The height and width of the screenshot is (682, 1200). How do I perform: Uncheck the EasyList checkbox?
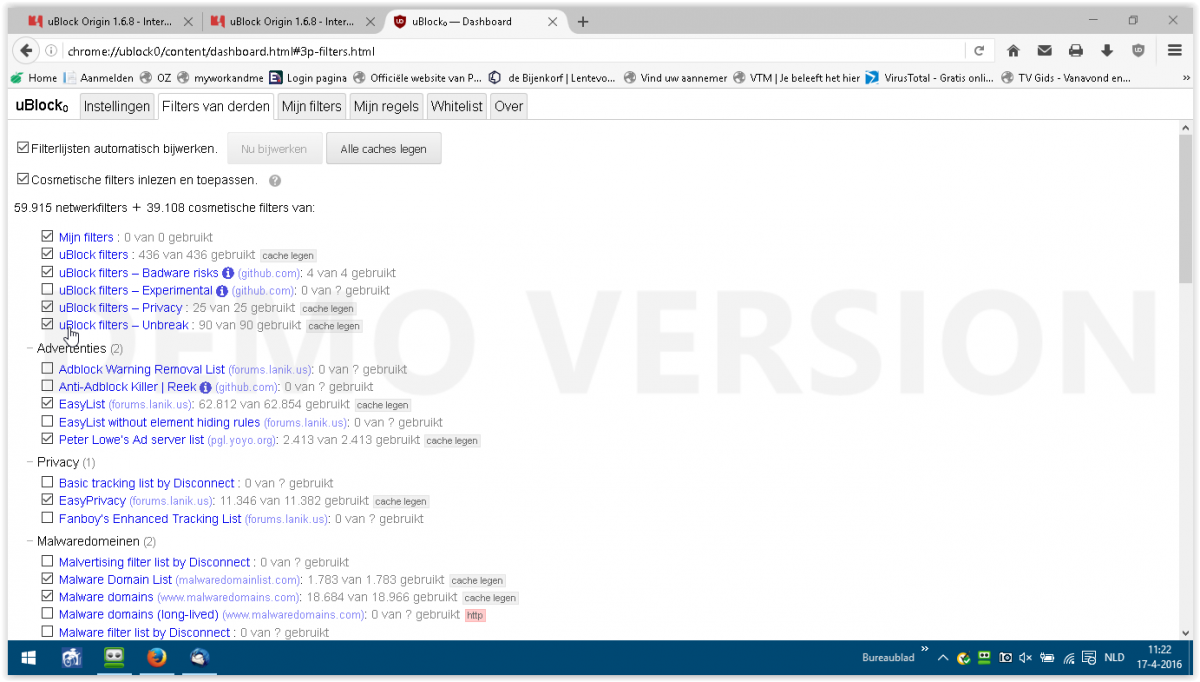47,404
